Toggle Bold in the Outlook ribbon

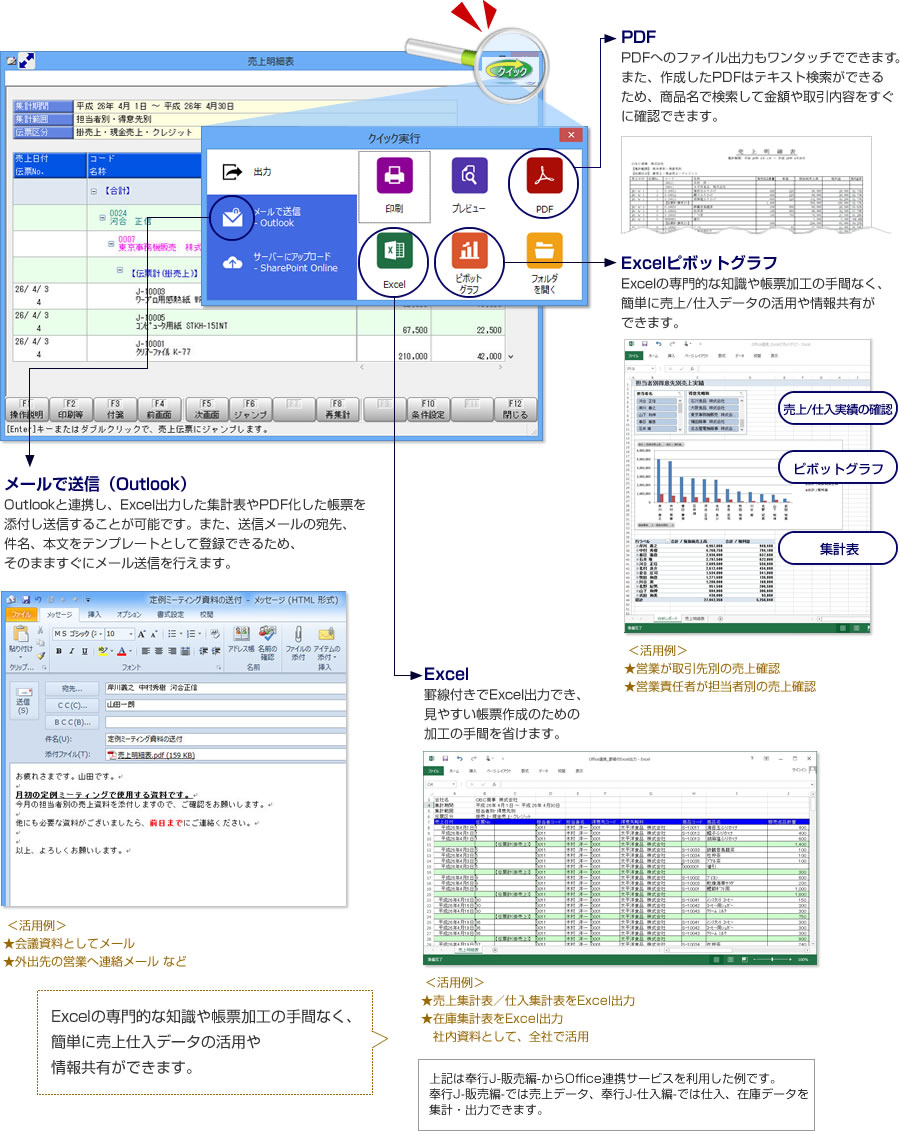point(58,651)
